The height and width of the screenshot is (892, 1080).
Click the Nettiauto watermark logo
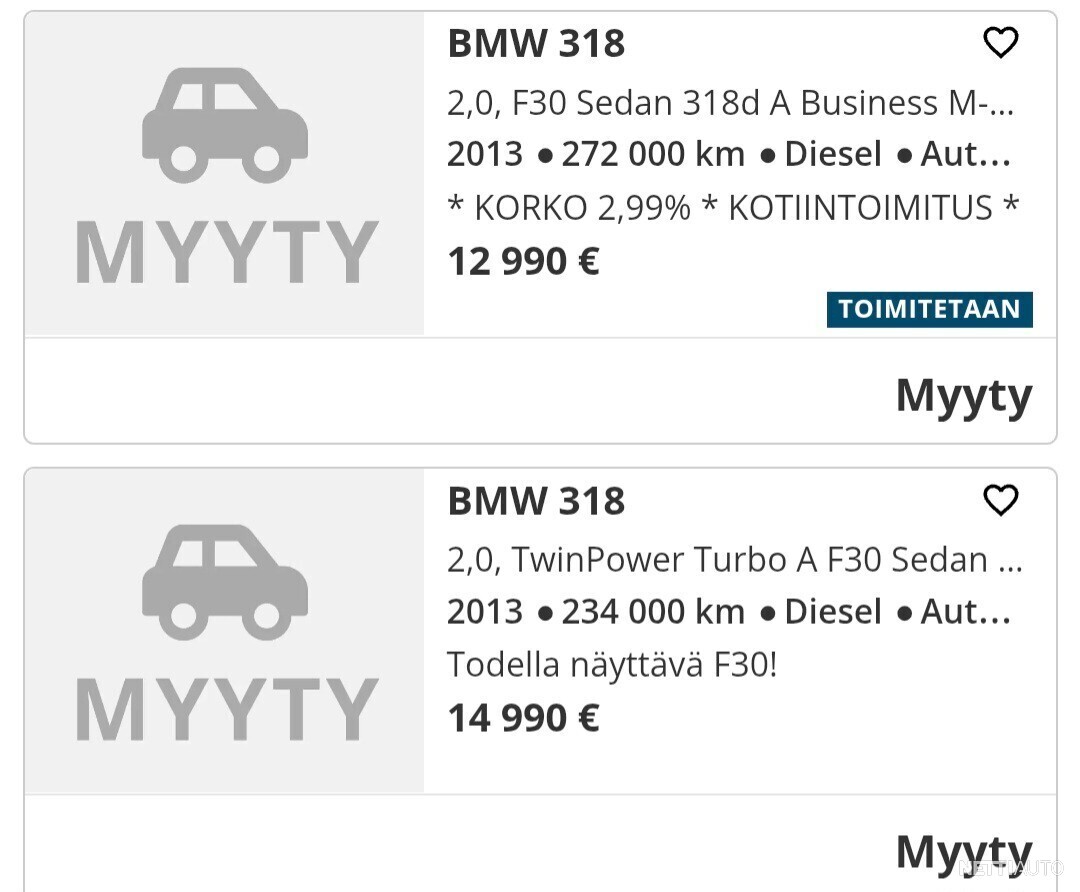coord(1011,868)
